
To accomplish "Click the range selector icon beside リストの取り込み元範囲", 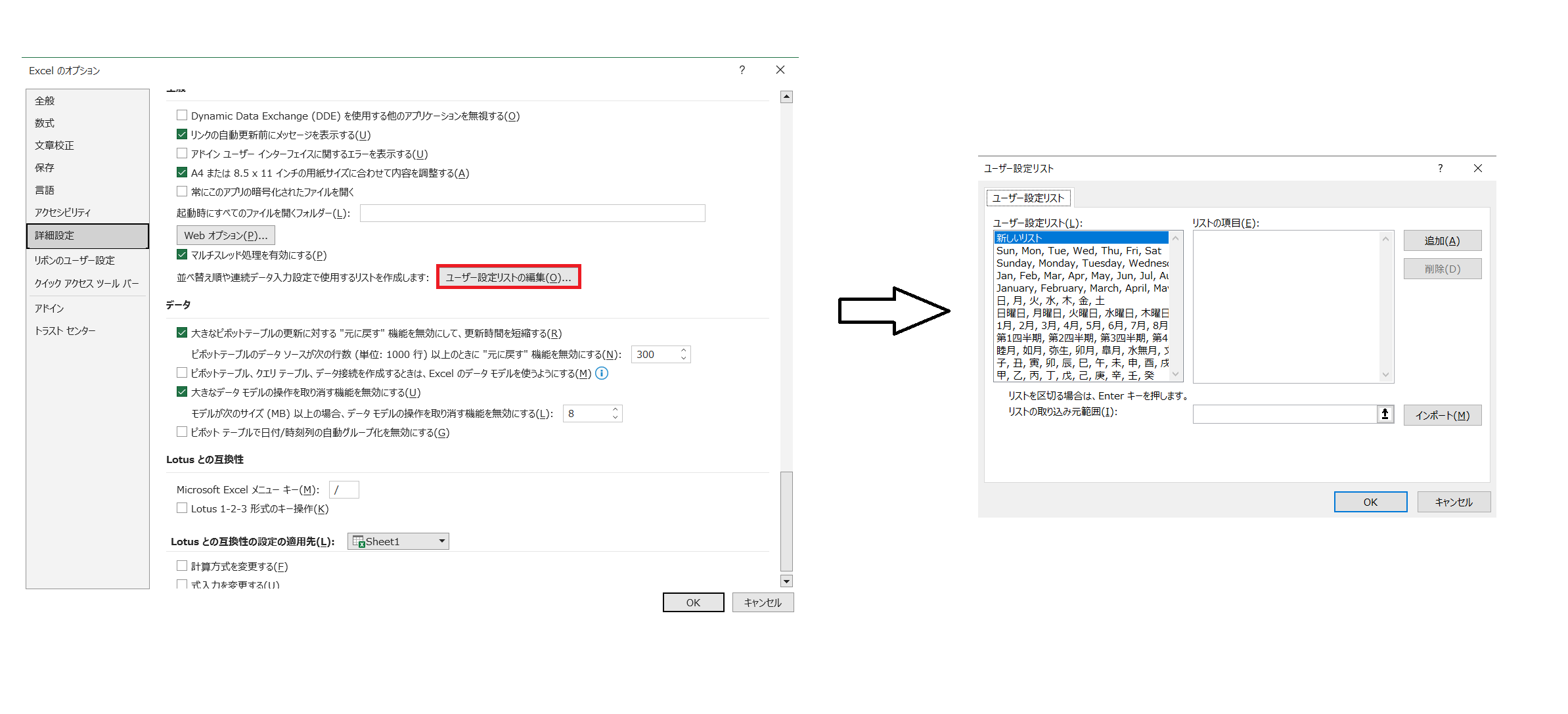I will [1385, 414].
